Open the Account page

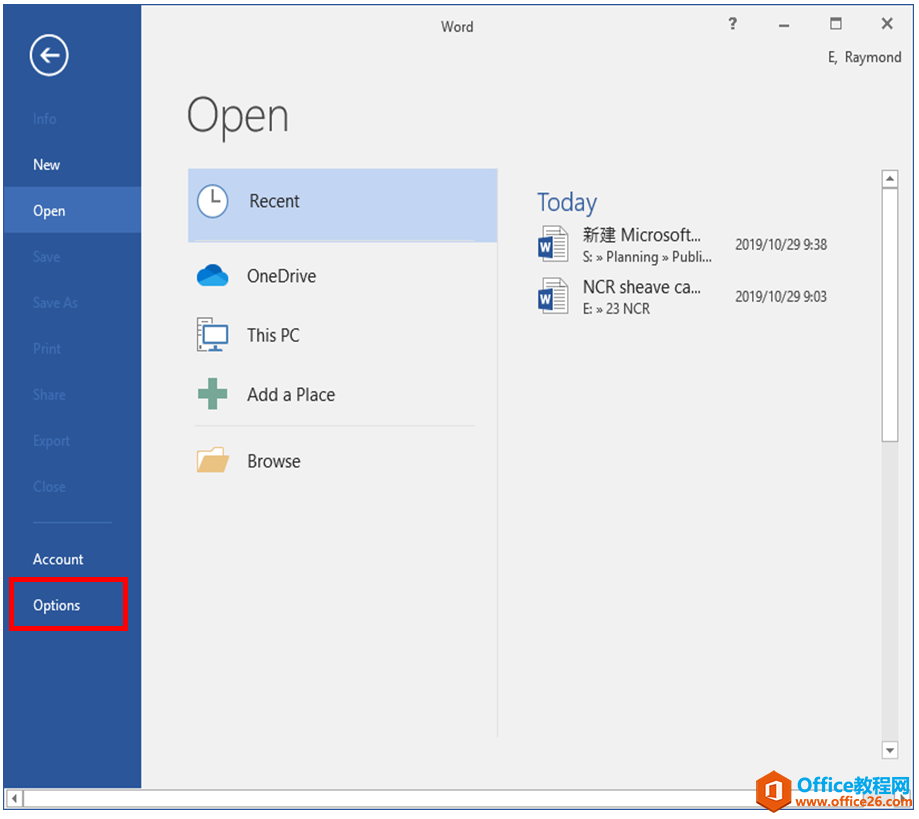(x=58, y=559)
